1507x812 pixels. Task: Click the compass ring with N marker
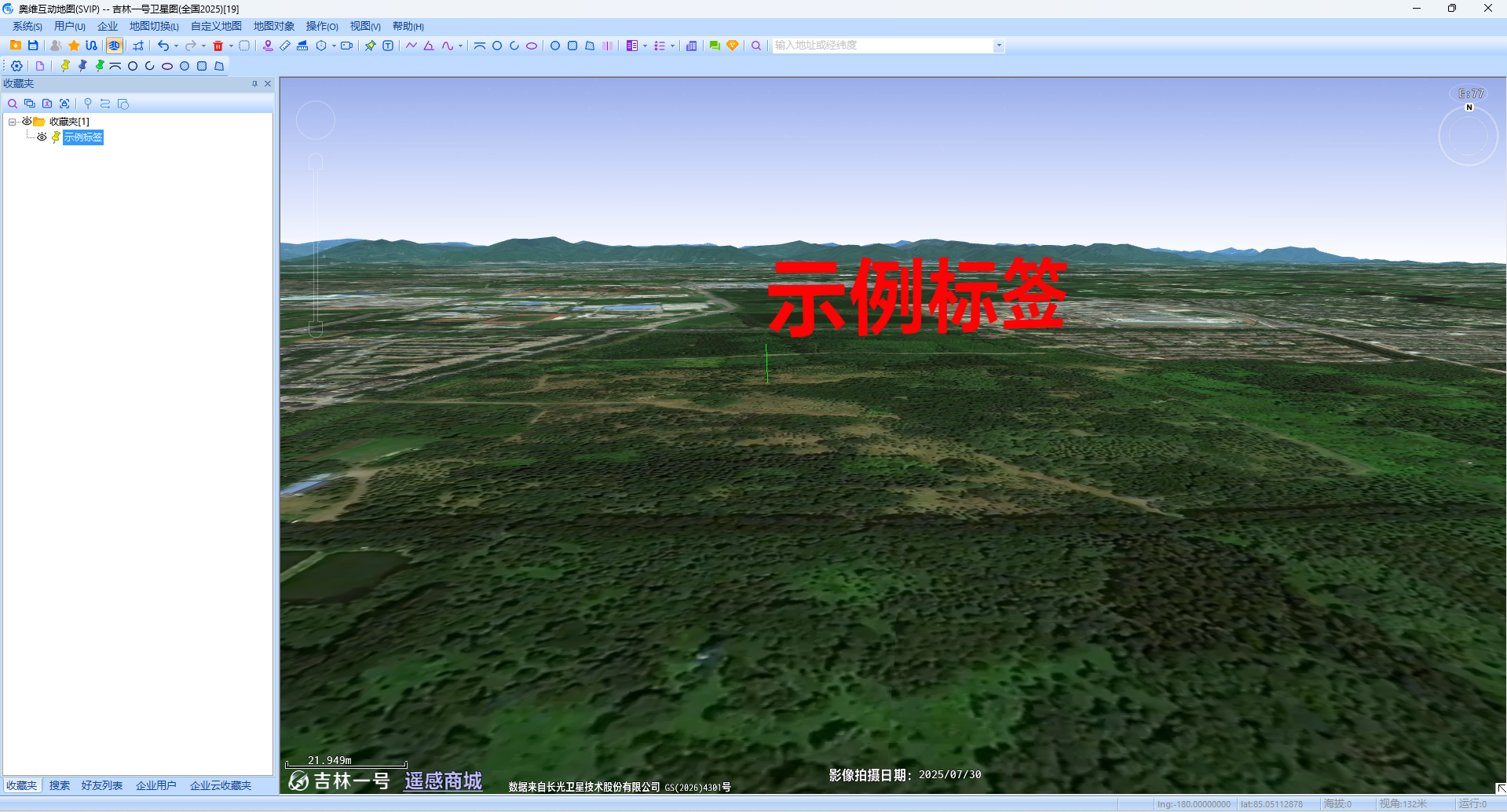[x=1469, y=136]
